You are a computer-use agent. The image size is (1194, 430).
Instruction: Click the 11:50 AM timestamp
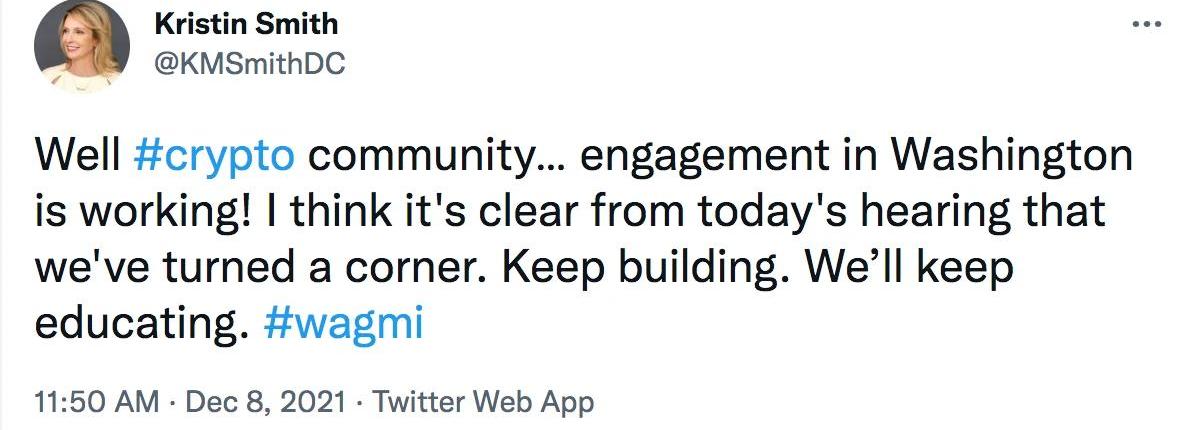[96, 402]
